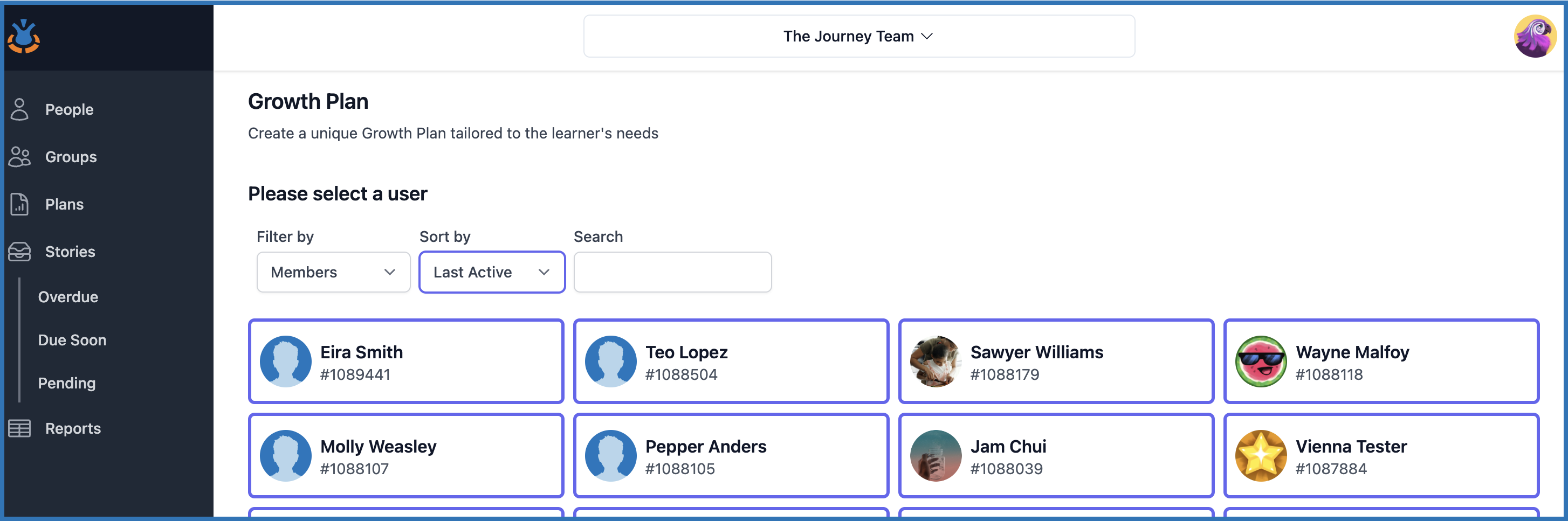Navigate to Pending stories
Image resolution: width=1568 pixels, height=521 pixels.
point(67,384)
